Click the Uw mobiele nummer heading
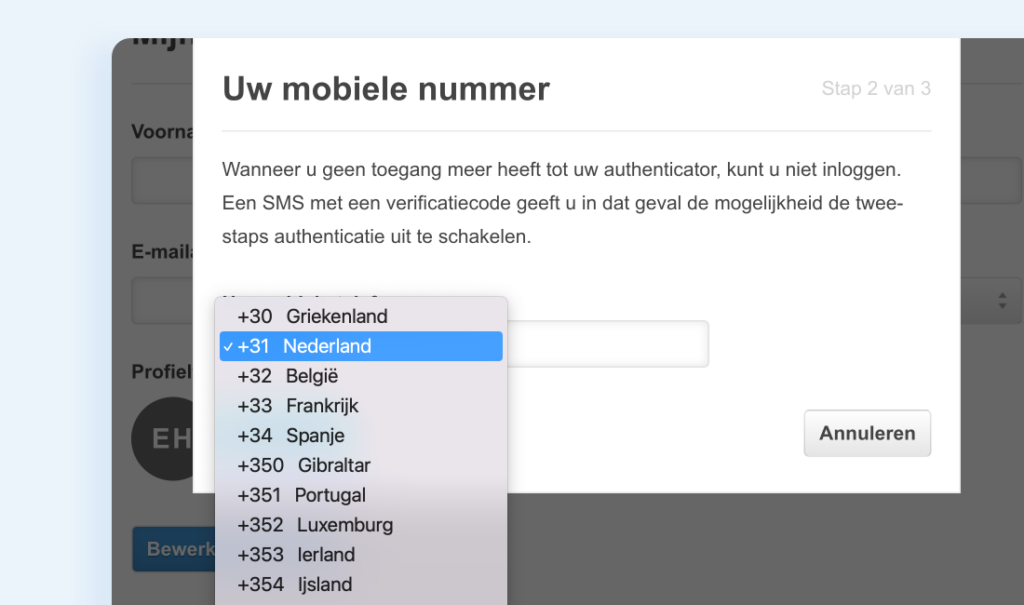Viewport: 1024px width, 605px height. point(386,89)
